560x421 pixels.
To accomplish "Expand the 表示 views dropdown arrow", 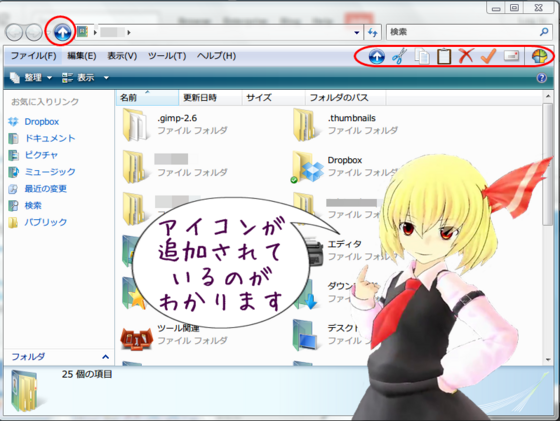I will pos(106,77).
